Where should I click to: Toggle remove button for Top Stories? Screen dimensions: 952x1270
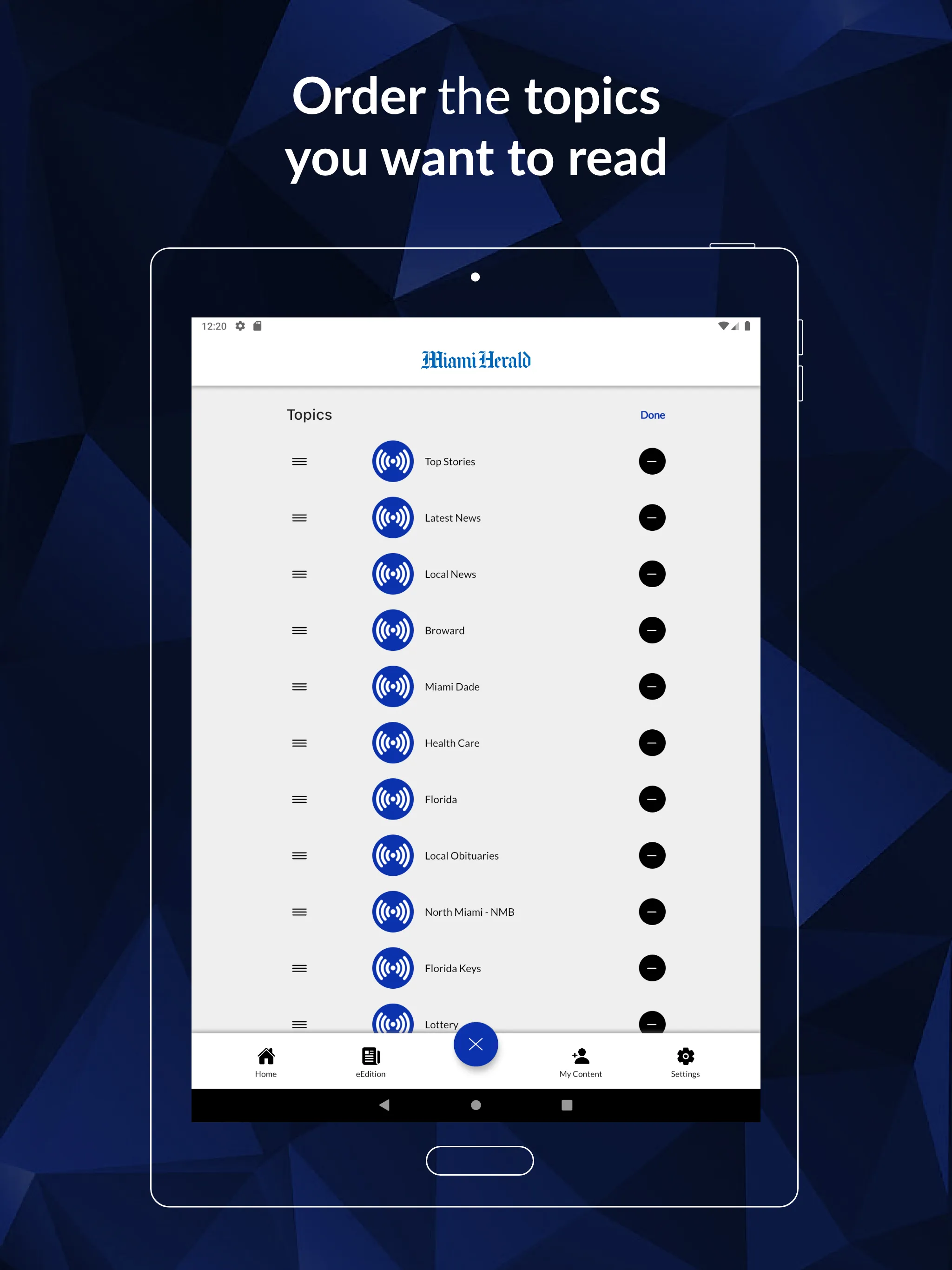coord(651,461)
